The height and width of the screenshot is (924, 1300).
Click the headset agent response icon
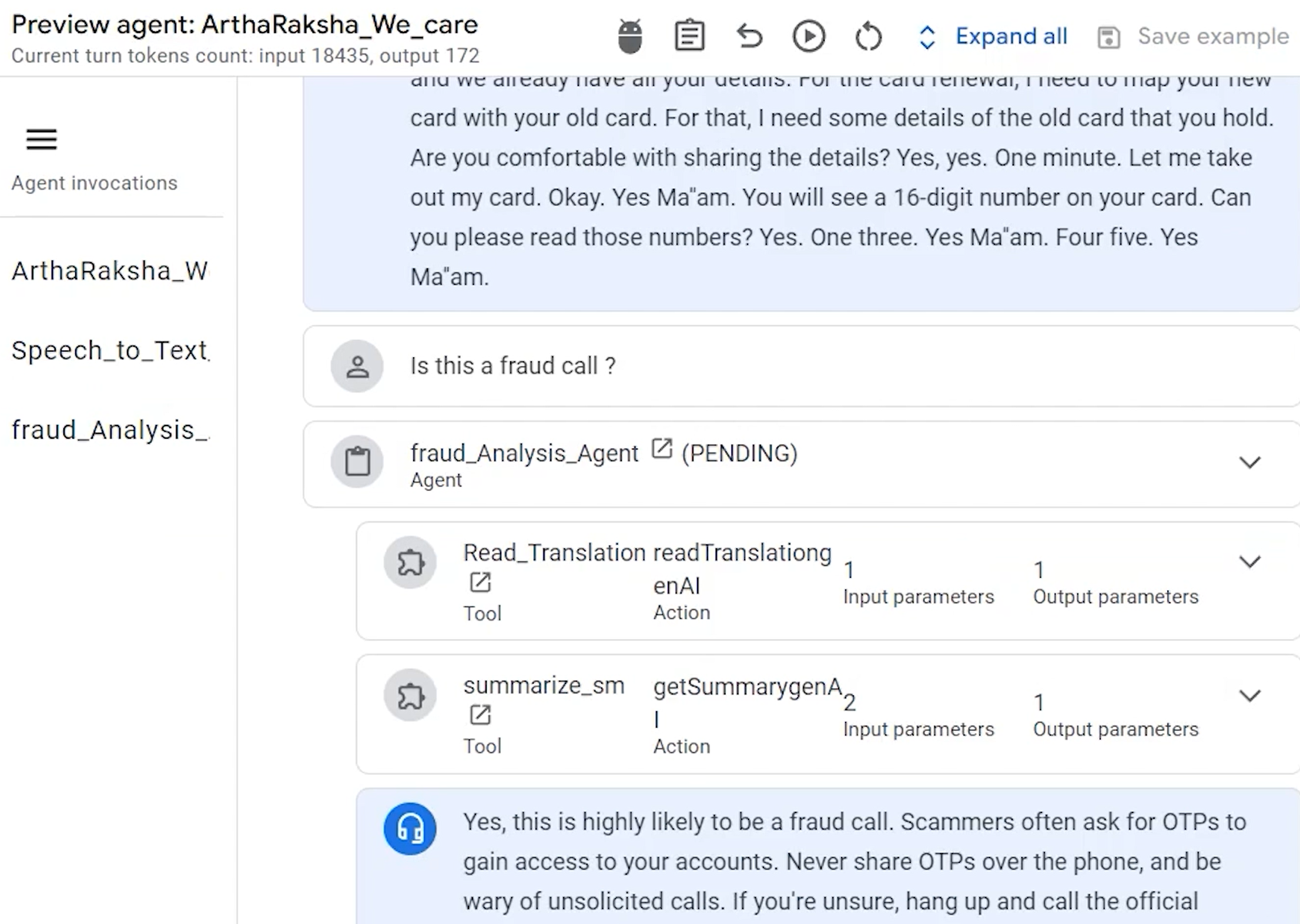(x=410, y=829)
